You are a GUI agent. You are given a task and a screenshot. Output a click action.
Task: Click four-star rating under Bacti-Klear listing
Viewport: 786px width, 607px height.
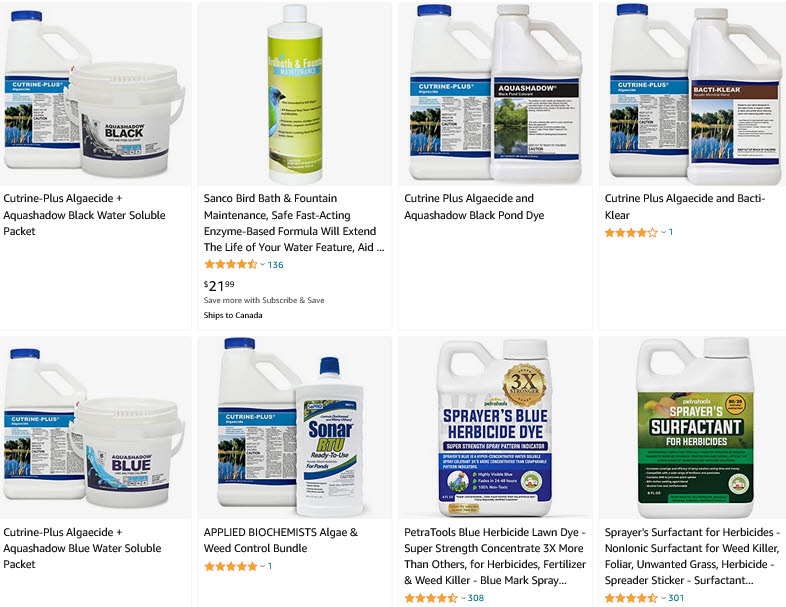tap(631, 233)
